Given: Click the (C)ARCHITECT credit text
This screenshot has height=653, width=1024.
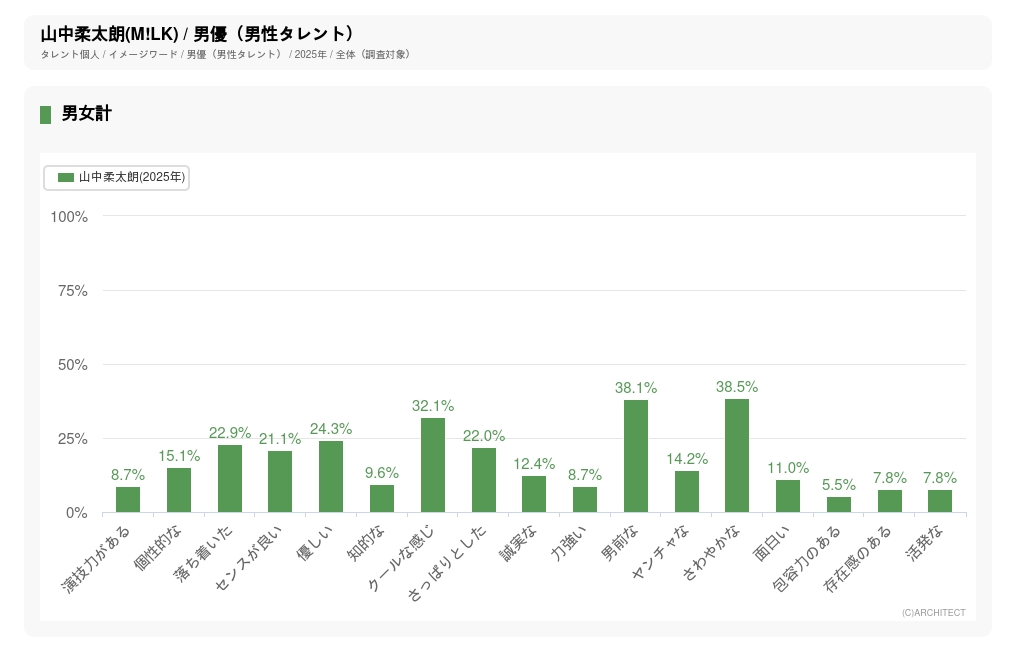Looking at the screenshot, I should click(933, 613).
